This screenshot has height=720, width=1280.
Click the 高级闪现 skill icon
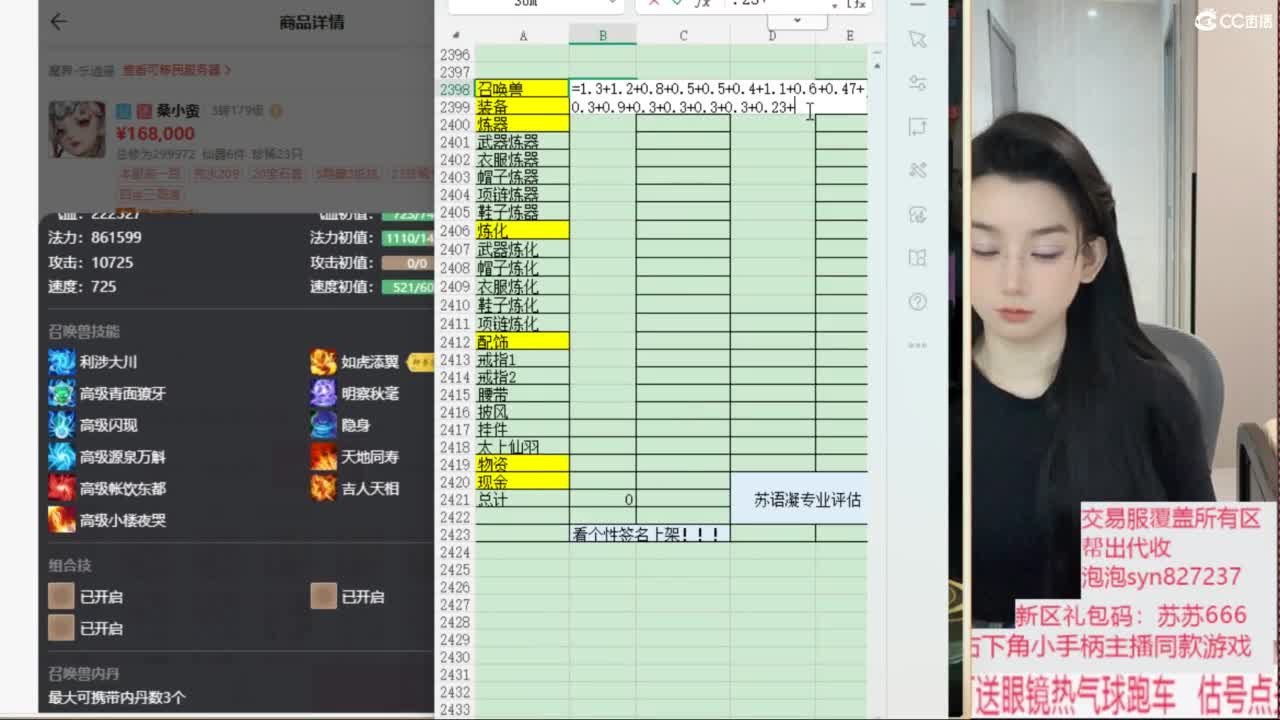click(x=62, y=425)
